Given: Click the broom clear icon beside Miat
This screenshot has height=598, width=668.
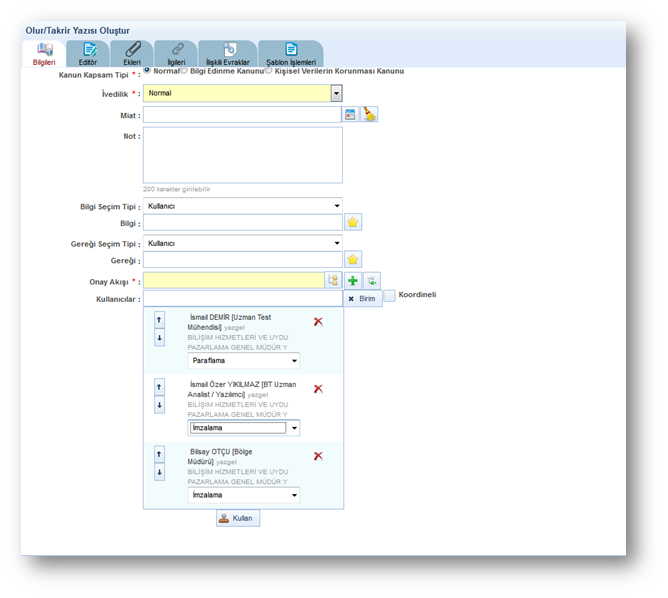Looking at the screenshot, I should tap(369, 115).
